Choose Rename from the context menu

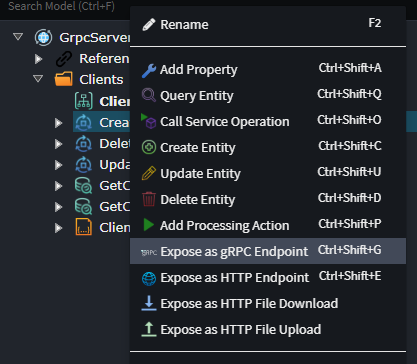tap(268, 25)
